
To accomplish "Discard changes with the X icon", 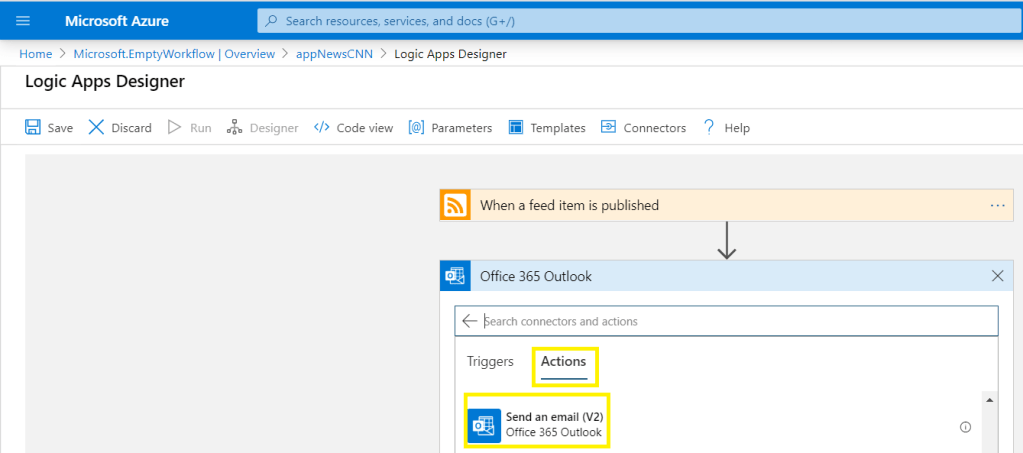I will tap(96, 128).
